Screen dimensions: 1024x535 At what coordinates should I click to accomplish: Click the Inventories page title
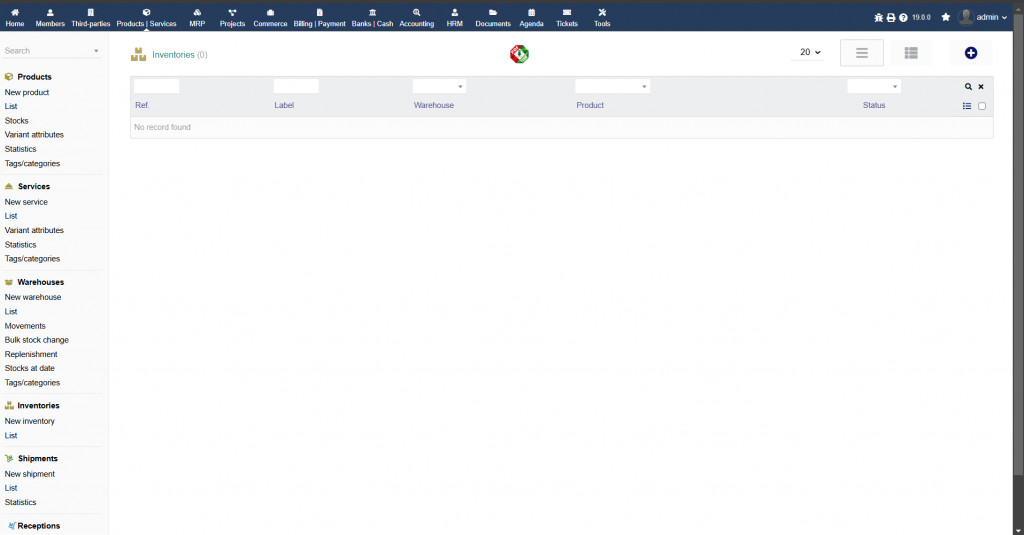173,55
